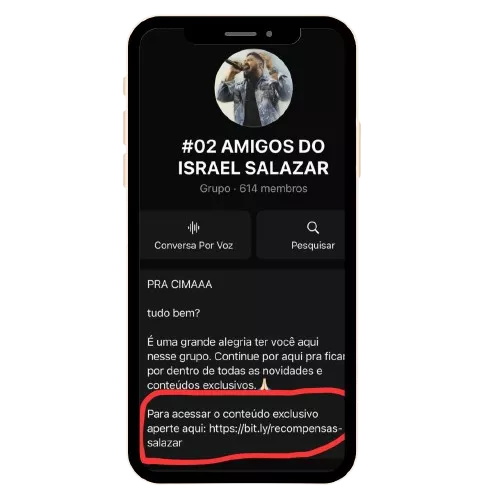Select the group title #02 AMIGOS DO ISRAEL SALAZAR
This screenshot has width=500, height=500.
[253, 157]
